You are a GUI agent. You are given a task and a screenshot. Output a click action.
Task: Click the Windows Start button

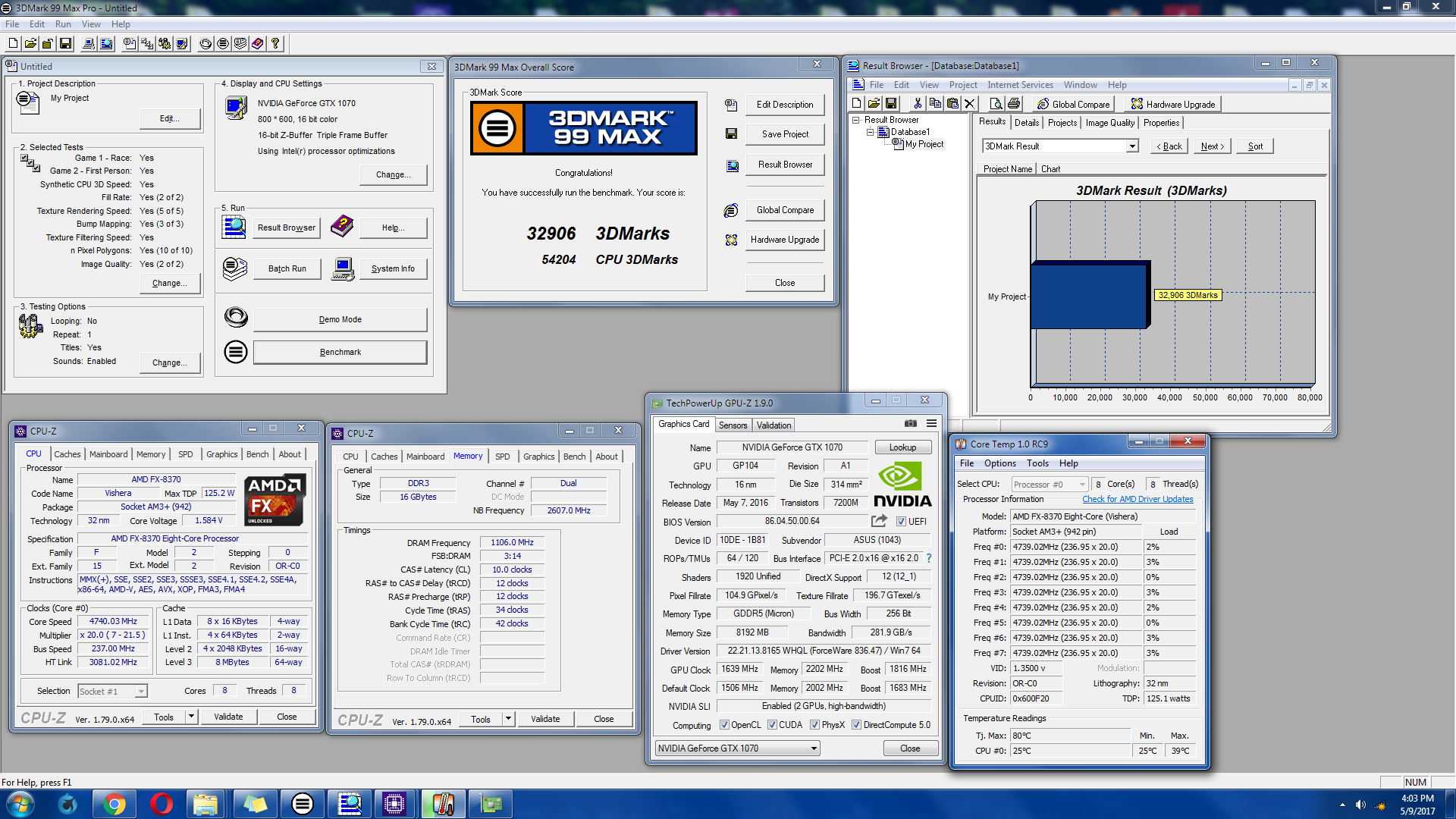[x=20, y=804]
